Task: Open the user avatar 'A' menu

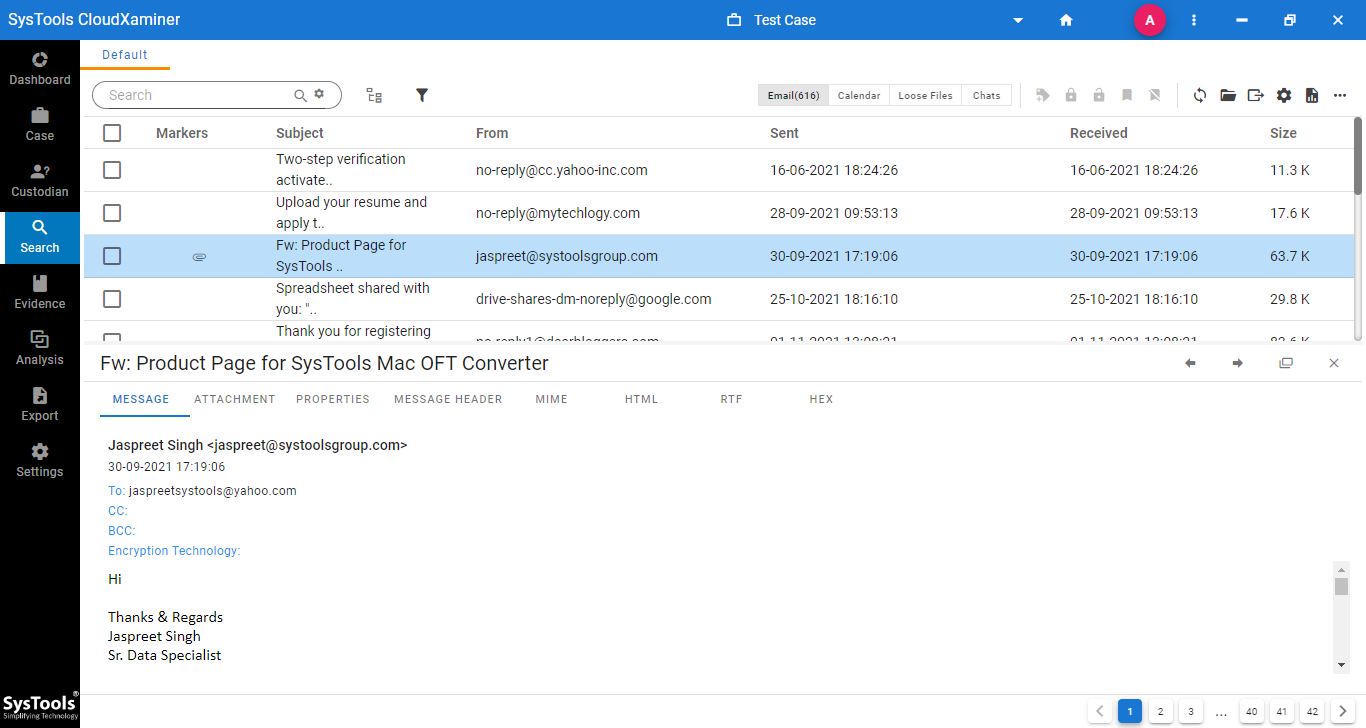Action: point(1150,20)
